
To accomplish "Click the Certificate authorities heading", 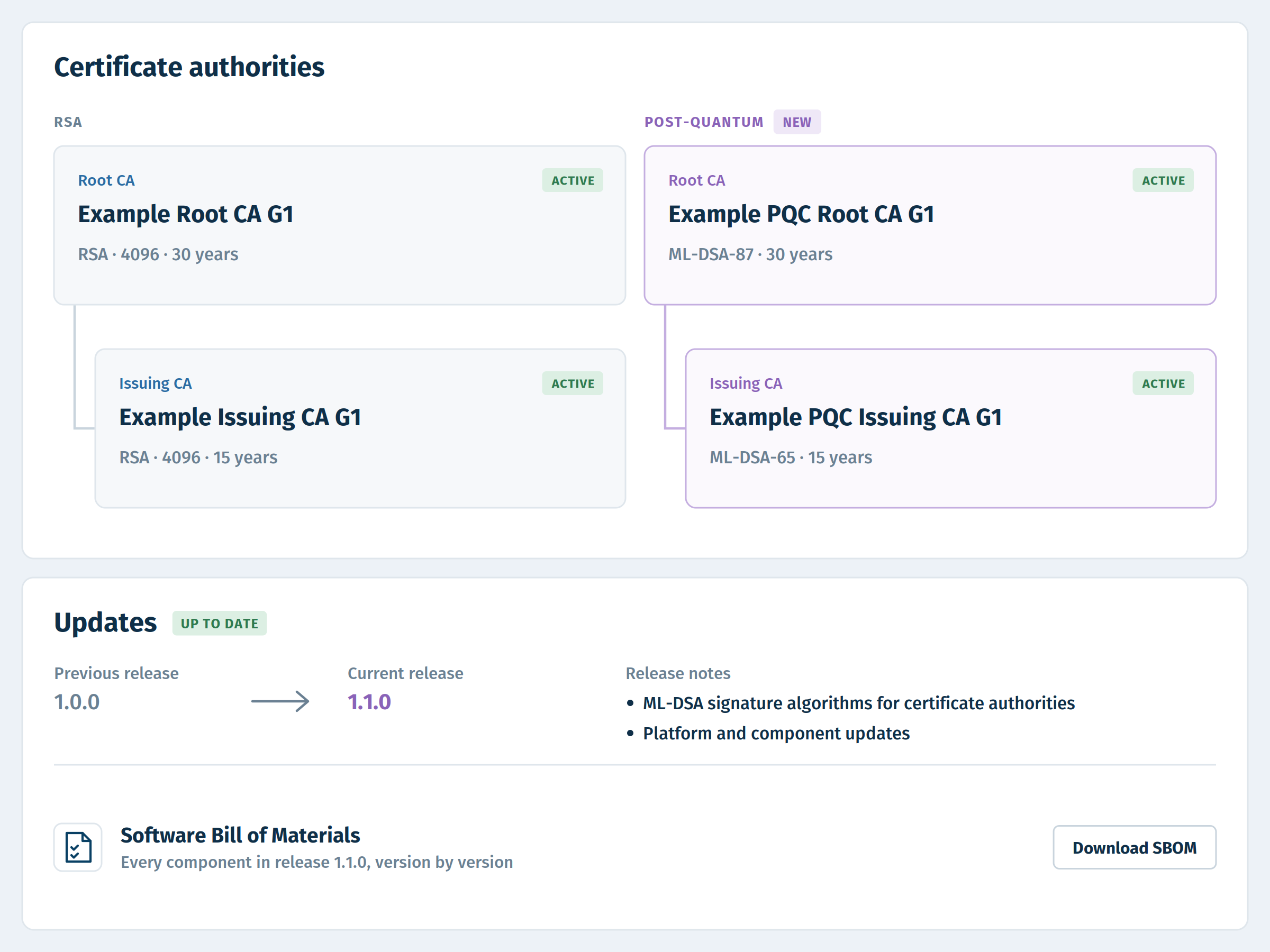I will pyautogui.click(x=189, y=67).
